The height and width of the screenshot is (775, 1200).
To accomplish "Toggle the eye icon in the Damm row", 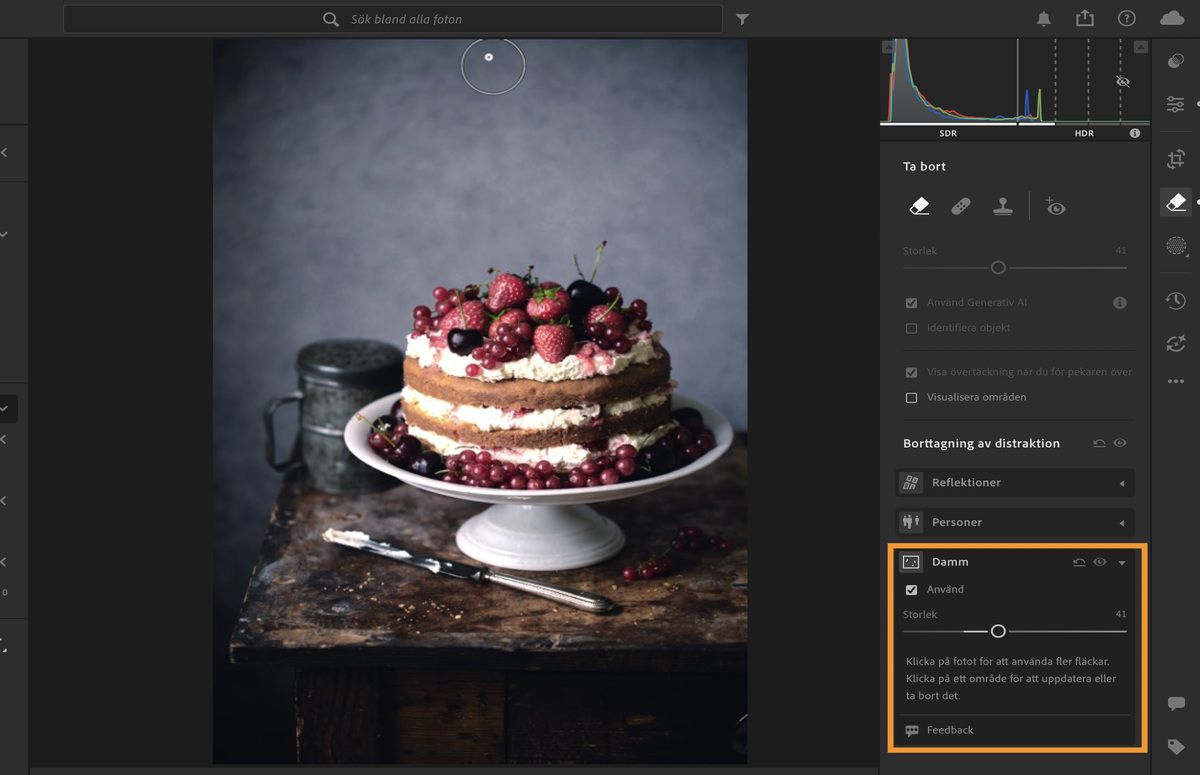I will (1100, 562).
